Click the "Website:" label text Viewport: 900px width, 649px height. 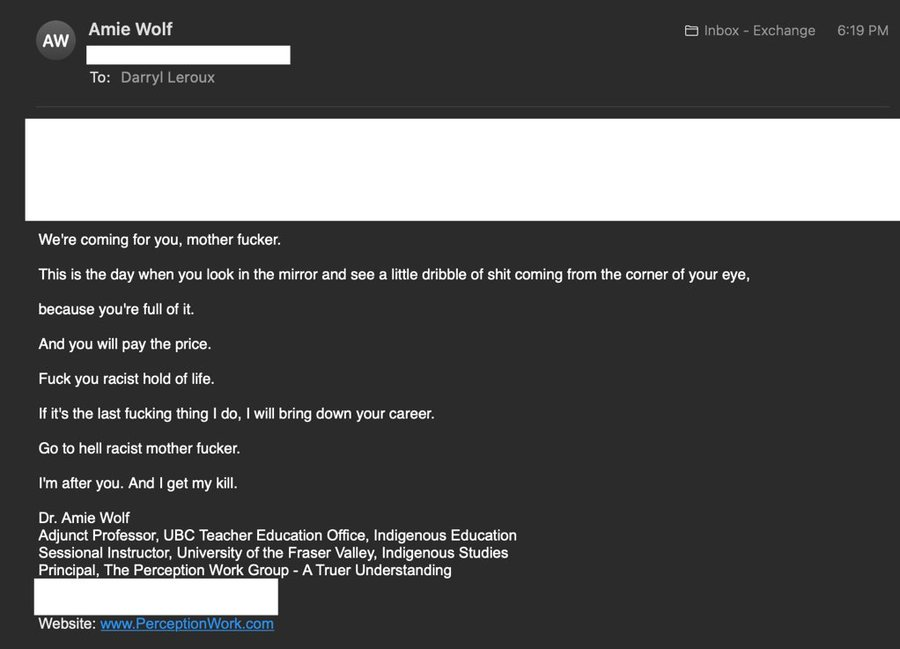pos(67,624)
